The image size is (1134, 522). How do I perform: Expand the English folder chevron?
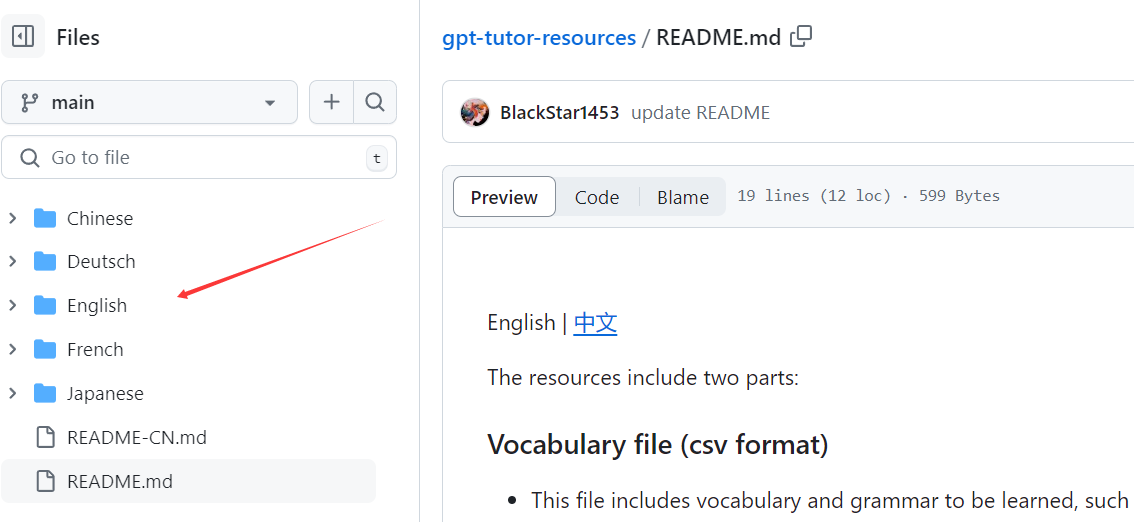[x=13, y=305]
